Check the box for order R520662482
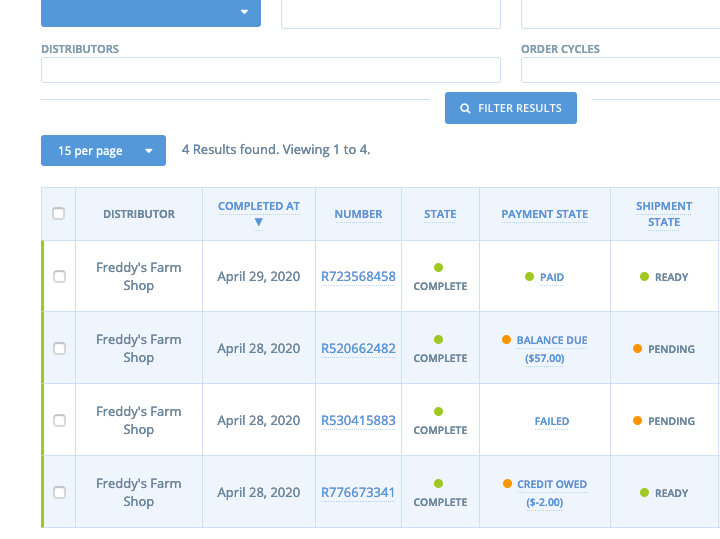This screenshot has height=539, width=720. pyautogui.click(x=59, y=348)
